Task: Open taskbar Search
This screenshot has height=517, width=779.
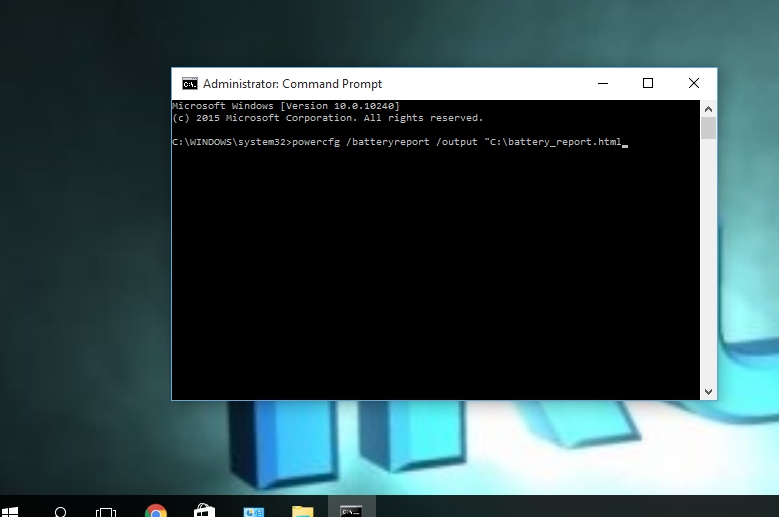Action: [x=60, y=511]
